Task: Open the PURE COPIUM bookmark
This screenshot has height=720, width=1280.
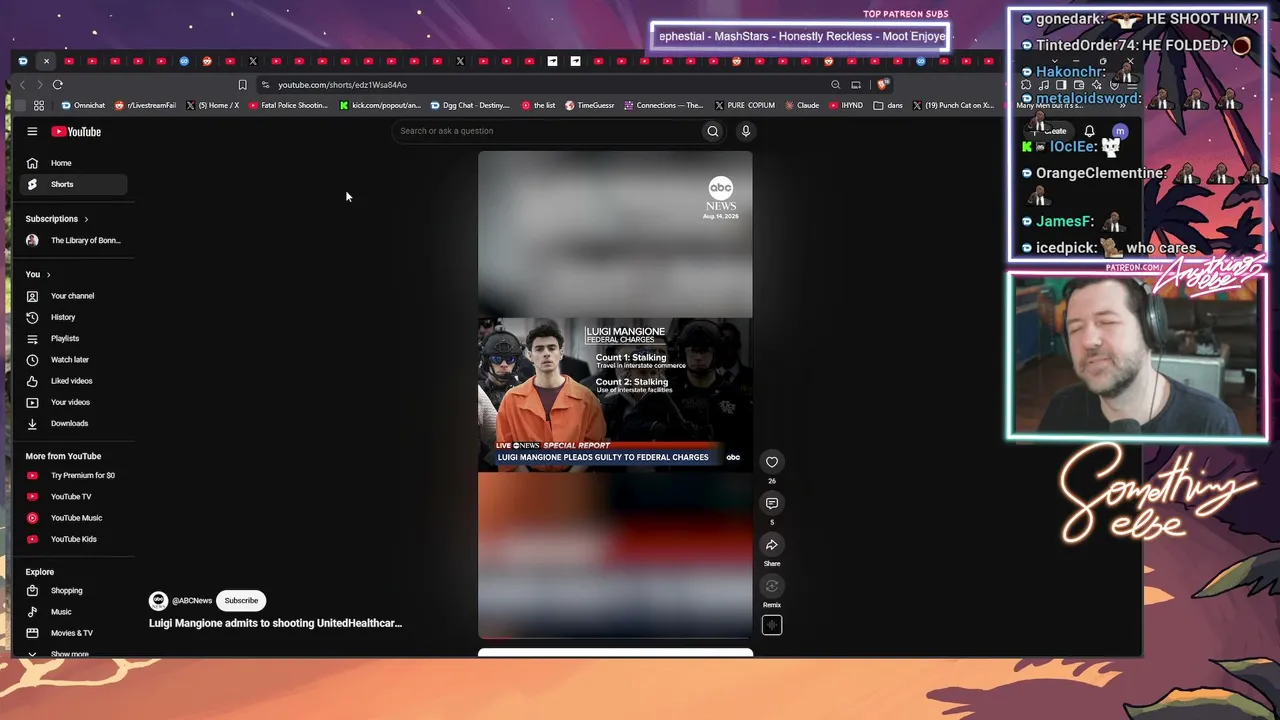Action: point(744,105)
